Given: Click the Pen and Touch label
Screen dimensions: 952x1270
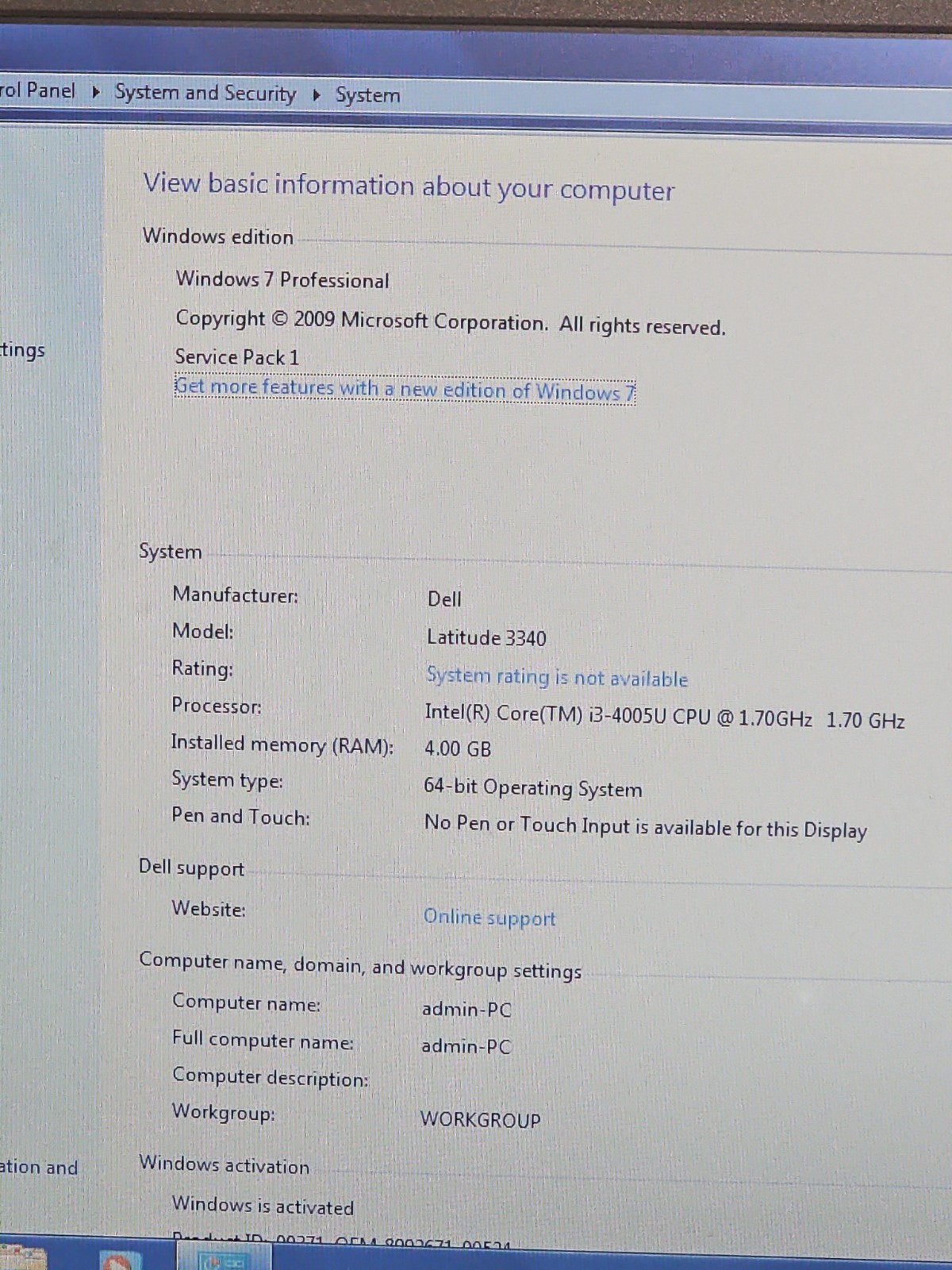Looking at the screenshot, I should pyautogui.click(x=241, y=816).
